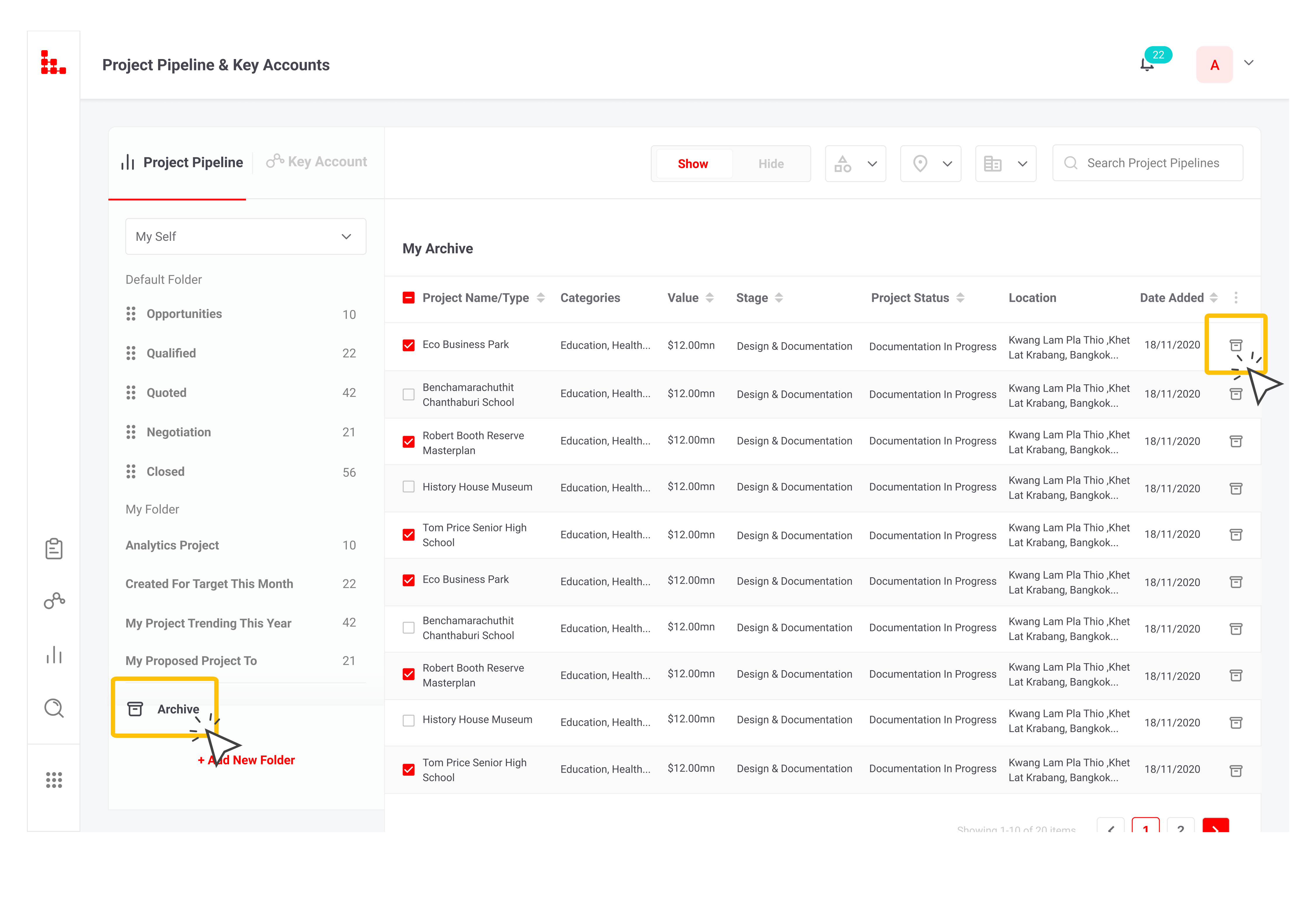Image resolution: width=1316 pixels, height=904 pixels.
Task: Open the bar chart analytics icon in sidebar
Action: click(54, 655)
